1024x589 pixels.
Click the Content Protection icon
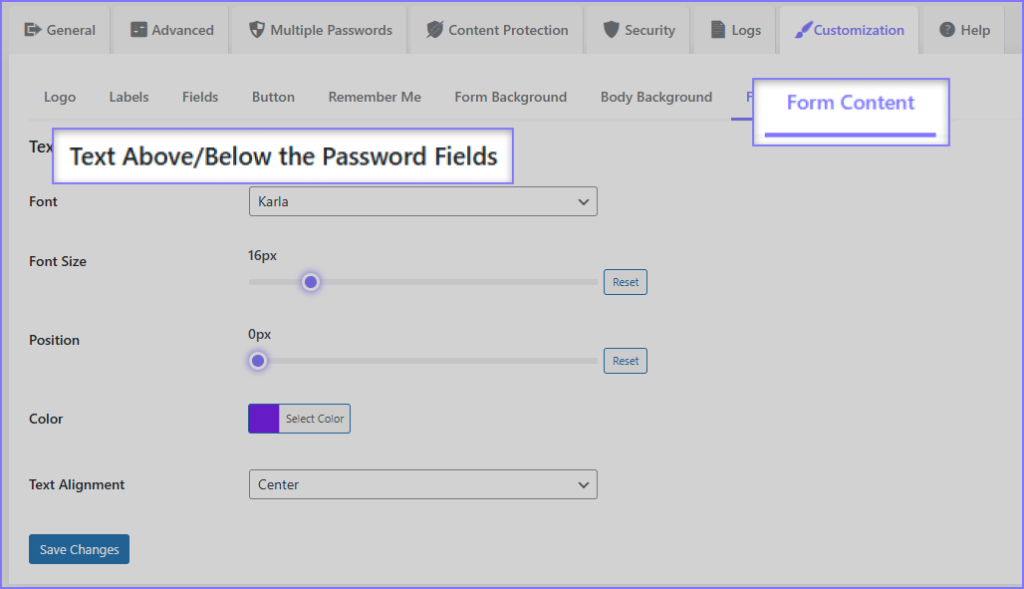click(434, 30)
